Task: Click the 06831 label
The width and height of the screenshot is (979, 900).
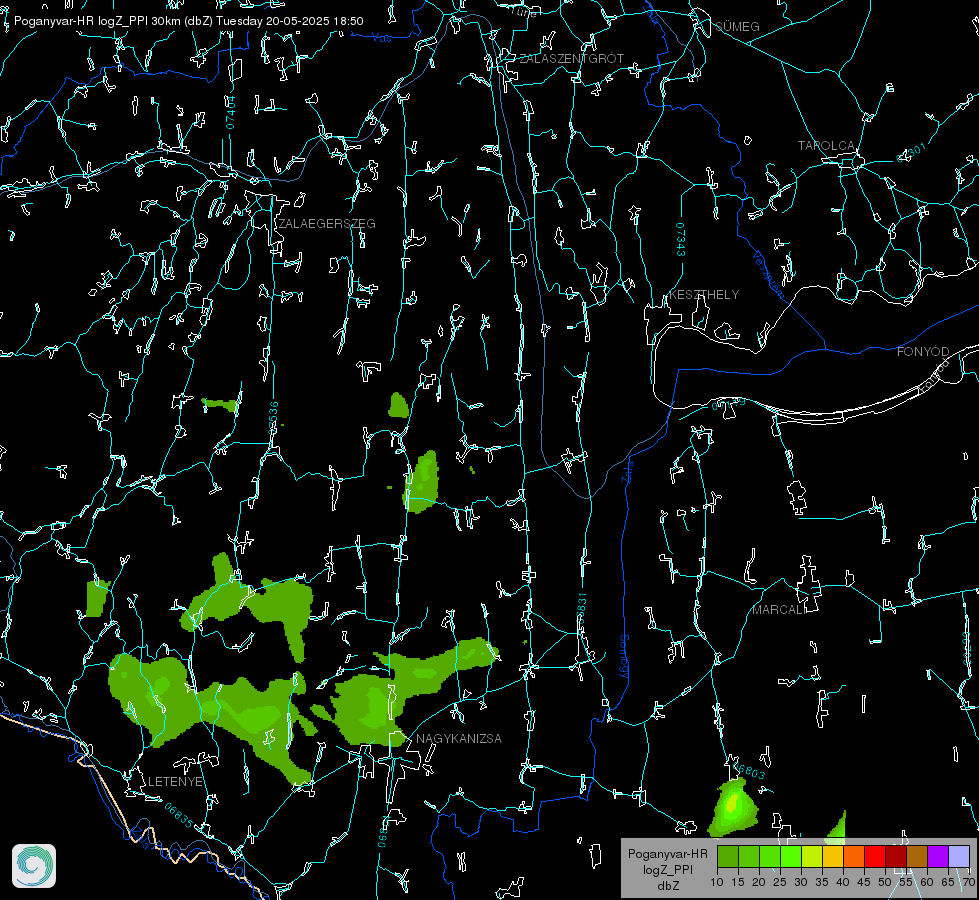Action: 581,608
